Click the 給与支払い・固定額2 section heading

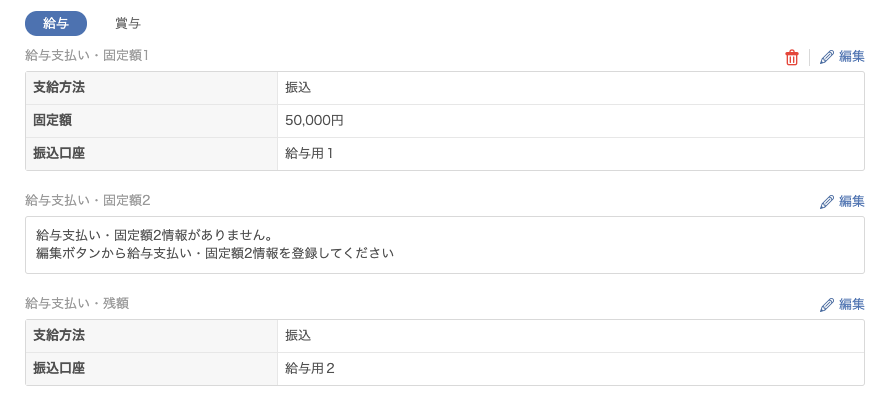88,200
